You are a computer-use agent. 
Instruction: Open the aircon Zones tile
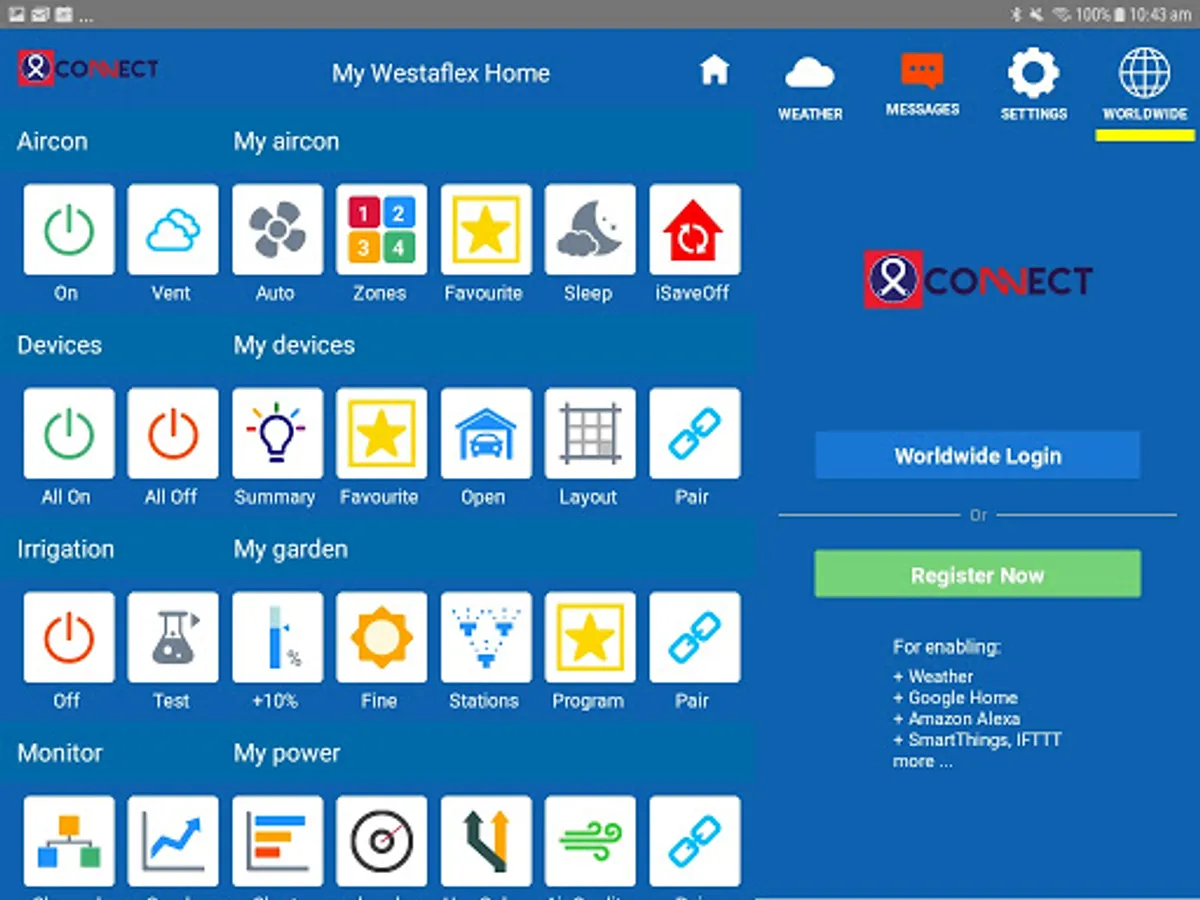tap(381, 229)
